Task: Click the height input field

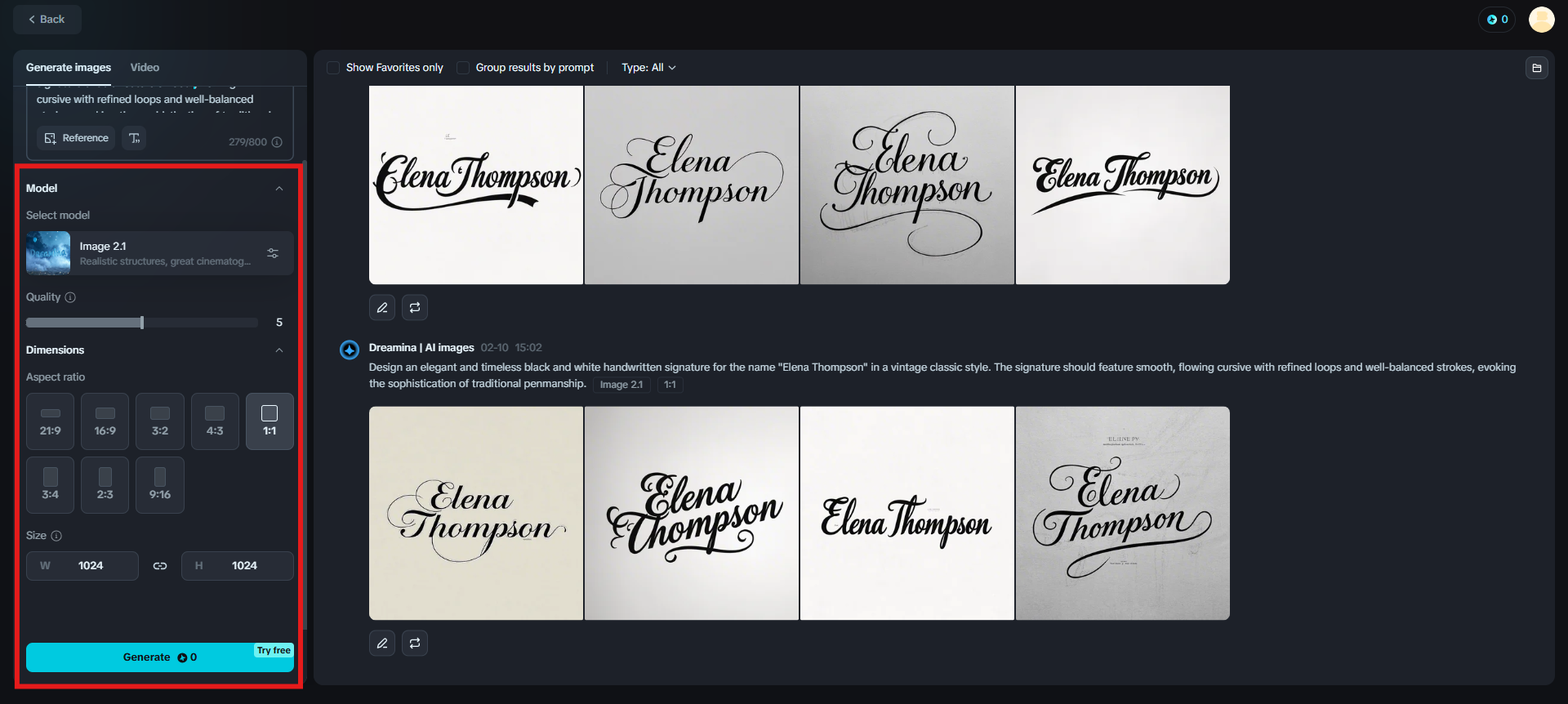Action: point(238,566)
